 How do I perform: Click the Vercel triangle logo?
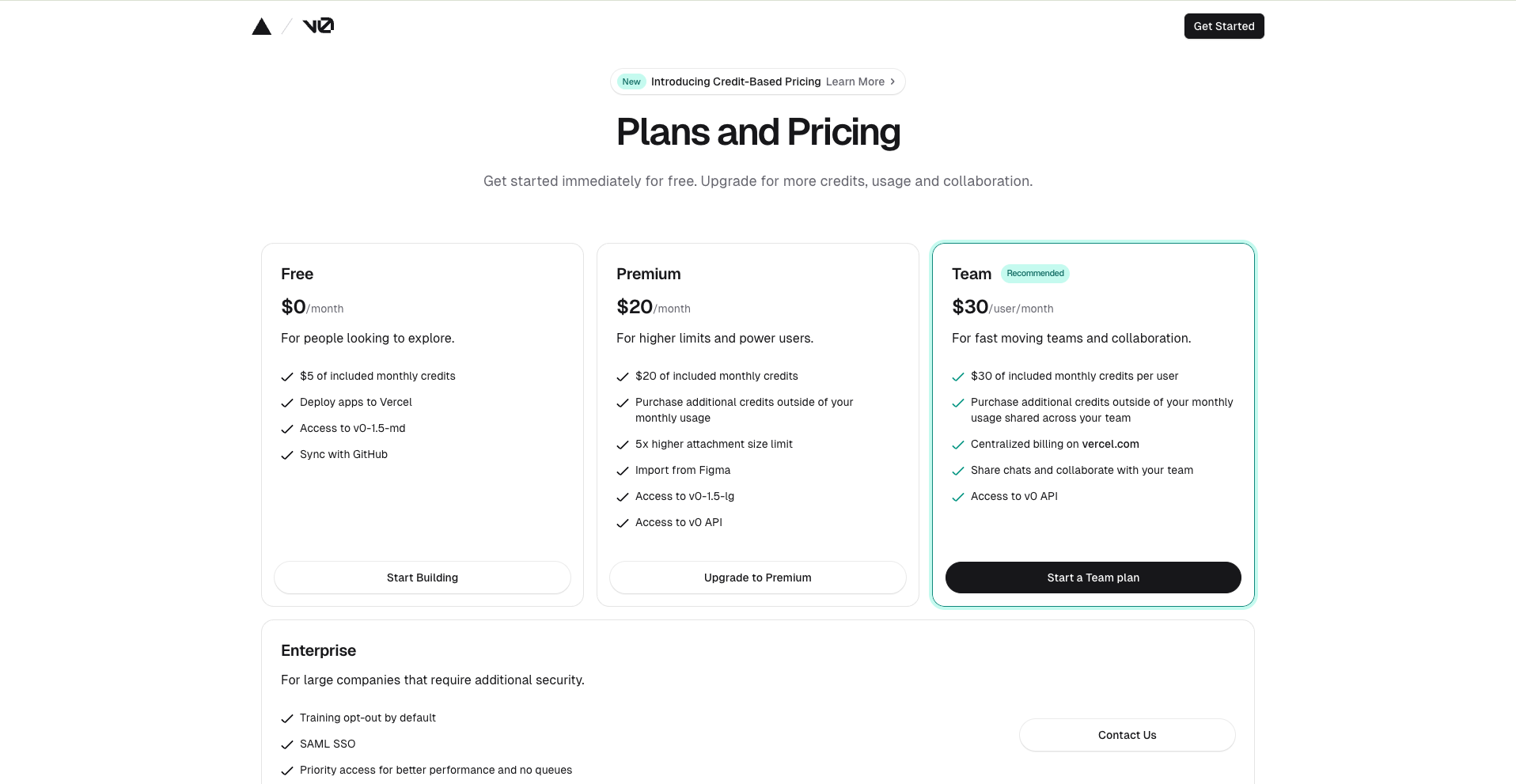(262, 27)
